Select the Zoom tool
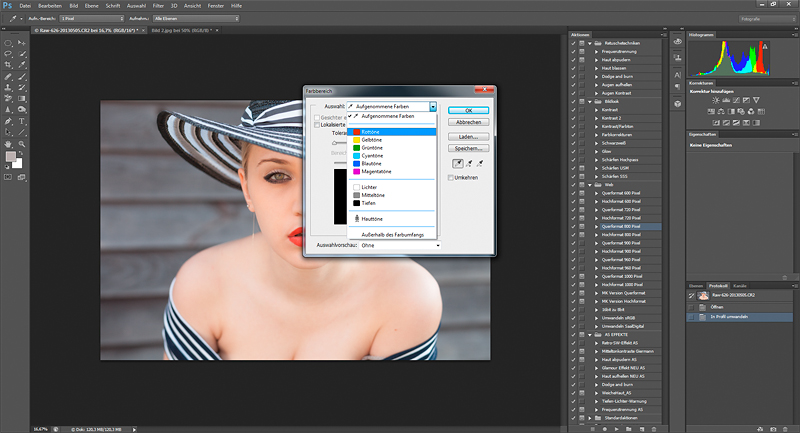800x433 pixels. [22, 144]
